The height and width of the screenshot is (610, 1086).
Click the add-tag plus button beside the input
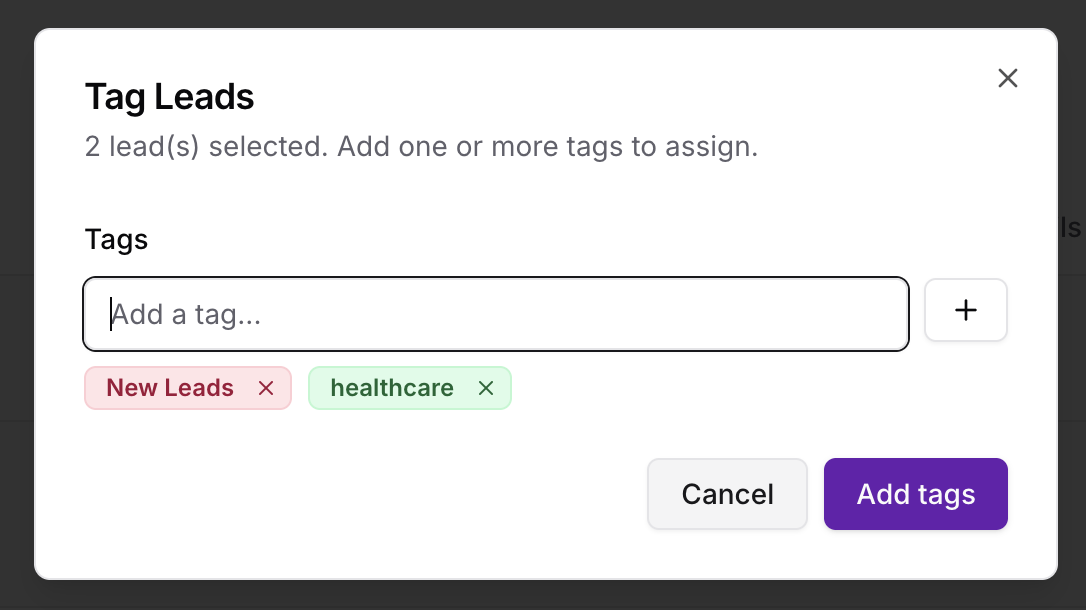(x=965, y=310)
